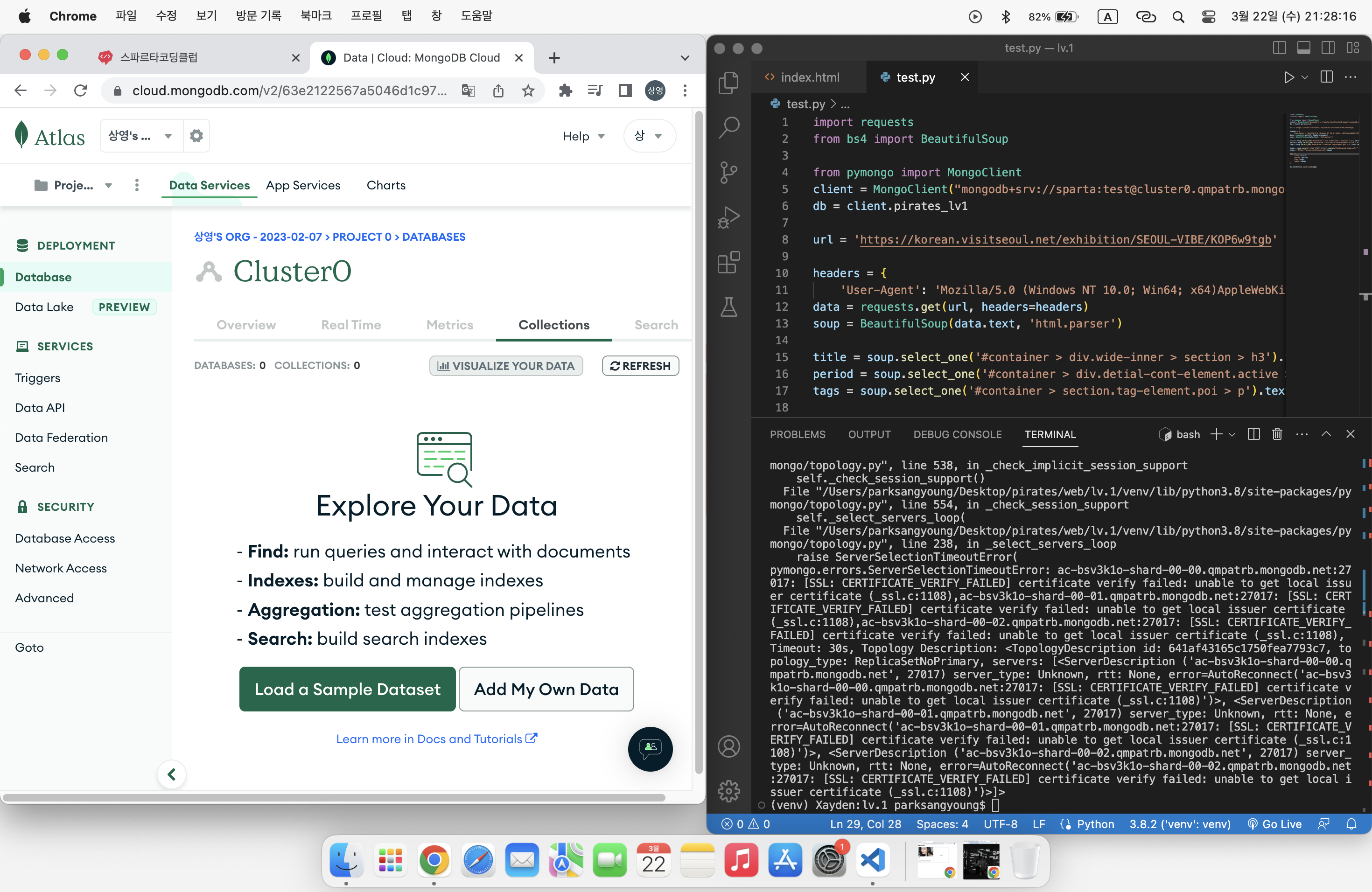
Task: Open Run and Debug view
Action: click(x=728, y=217)
